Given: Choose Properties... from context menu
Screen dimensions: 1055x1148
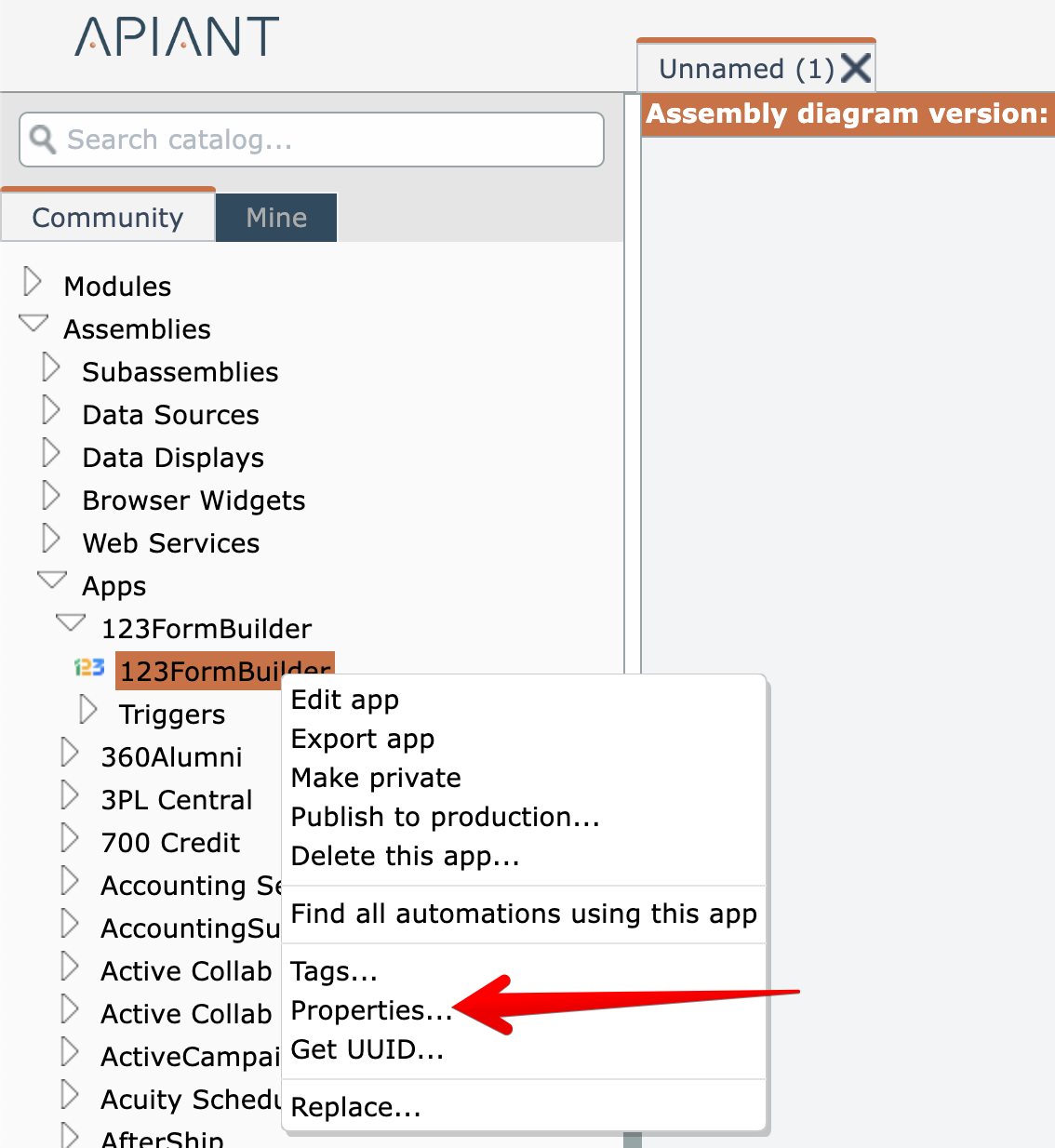Looking at the screenshot, I should point(371,1010).
